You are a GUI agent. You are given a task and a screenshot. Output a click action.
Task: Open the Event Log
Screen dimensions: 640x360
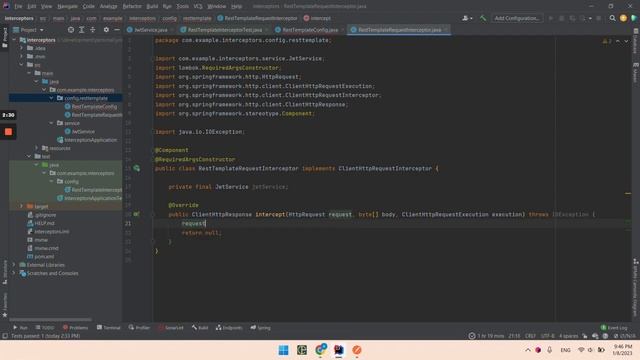pyautogui.click(x=614, y=328)
